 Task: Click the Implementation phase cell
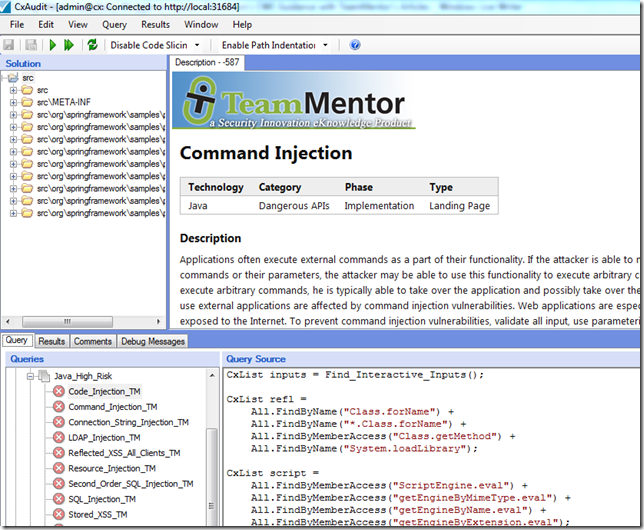pyautogui.click(x=379, y=206)
